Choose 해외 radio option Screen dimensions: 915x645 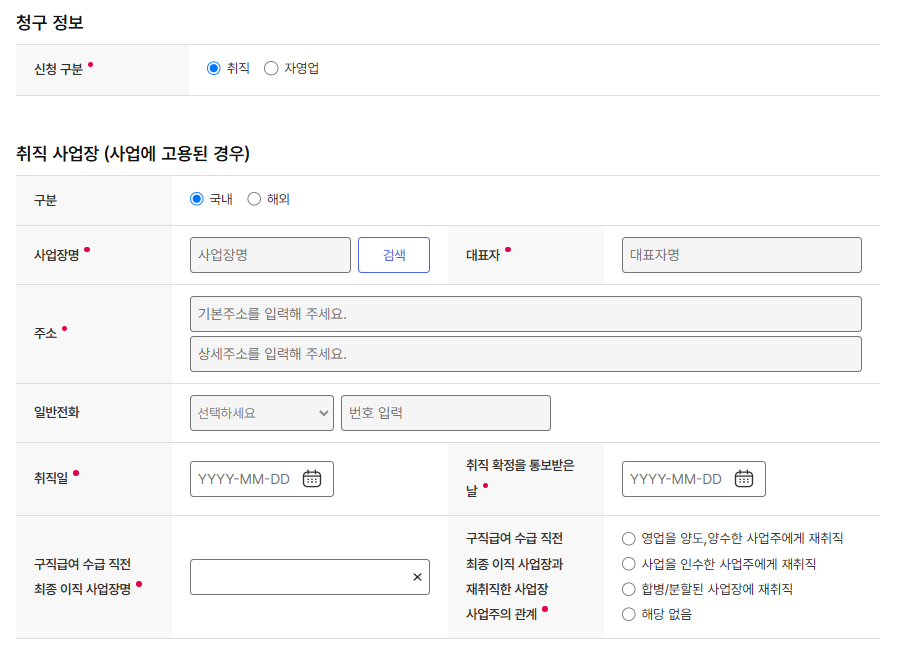pos(254,199)
